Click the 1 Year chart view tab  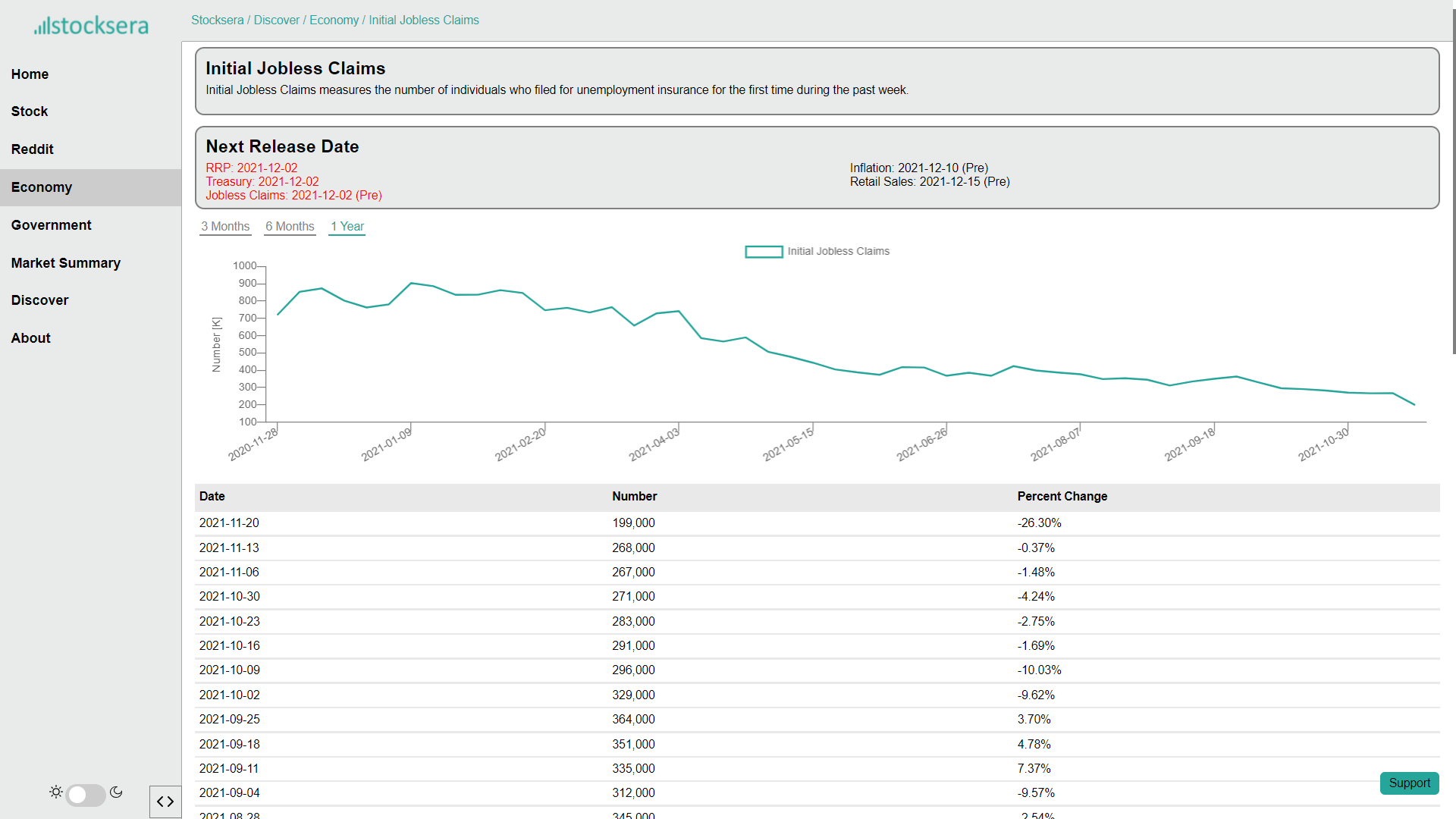click(x=349, y=227)
